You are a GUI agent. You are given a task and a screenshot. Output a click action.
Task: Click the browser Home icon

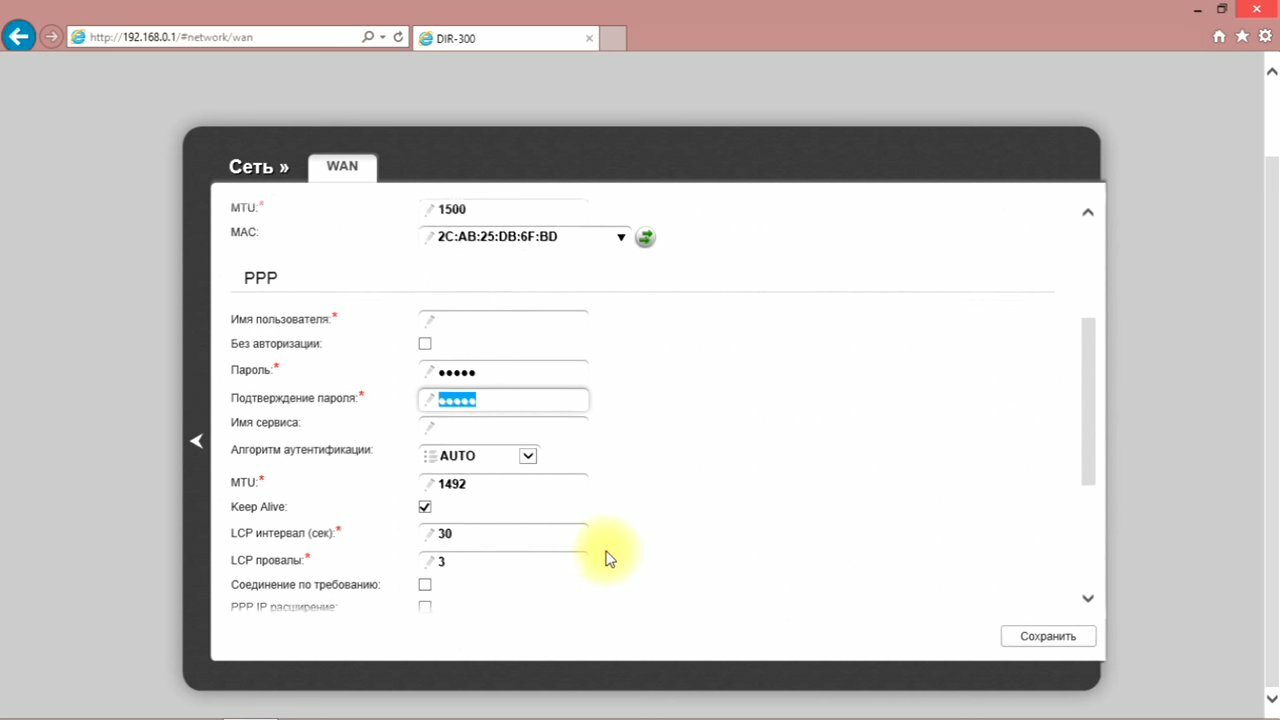1219,36
